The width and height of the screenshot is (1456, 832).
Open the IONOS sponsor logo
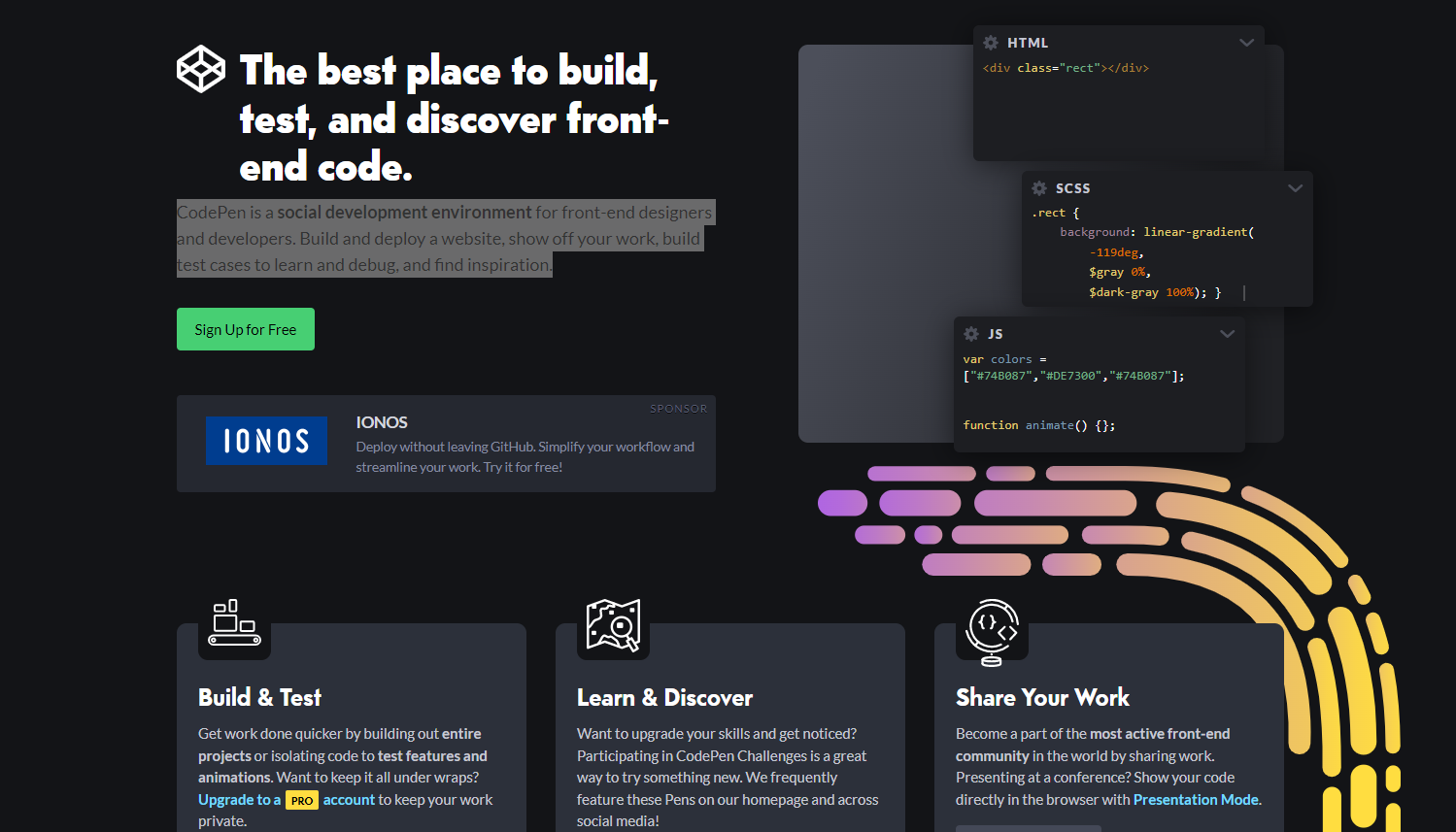coord(266,441)
